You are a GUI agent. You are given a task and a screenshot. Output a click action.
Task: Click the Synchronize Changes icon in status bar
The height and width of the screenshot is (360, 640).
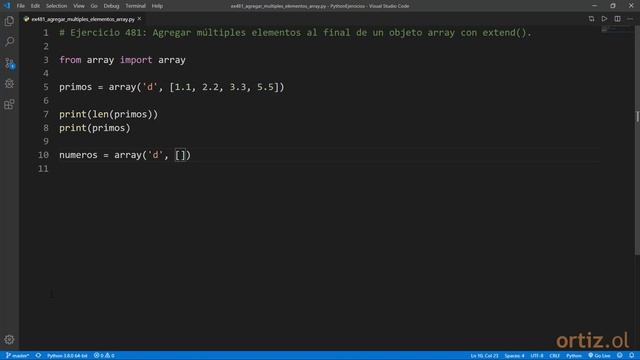[38, 356]
